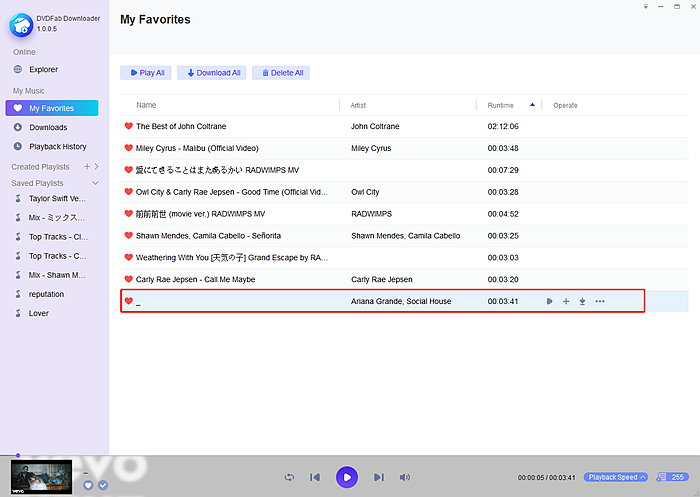The width and height of the screenshot is (700, 497).
Task: Open the Mix - ミックス playlist
Action: click(56, 217)
